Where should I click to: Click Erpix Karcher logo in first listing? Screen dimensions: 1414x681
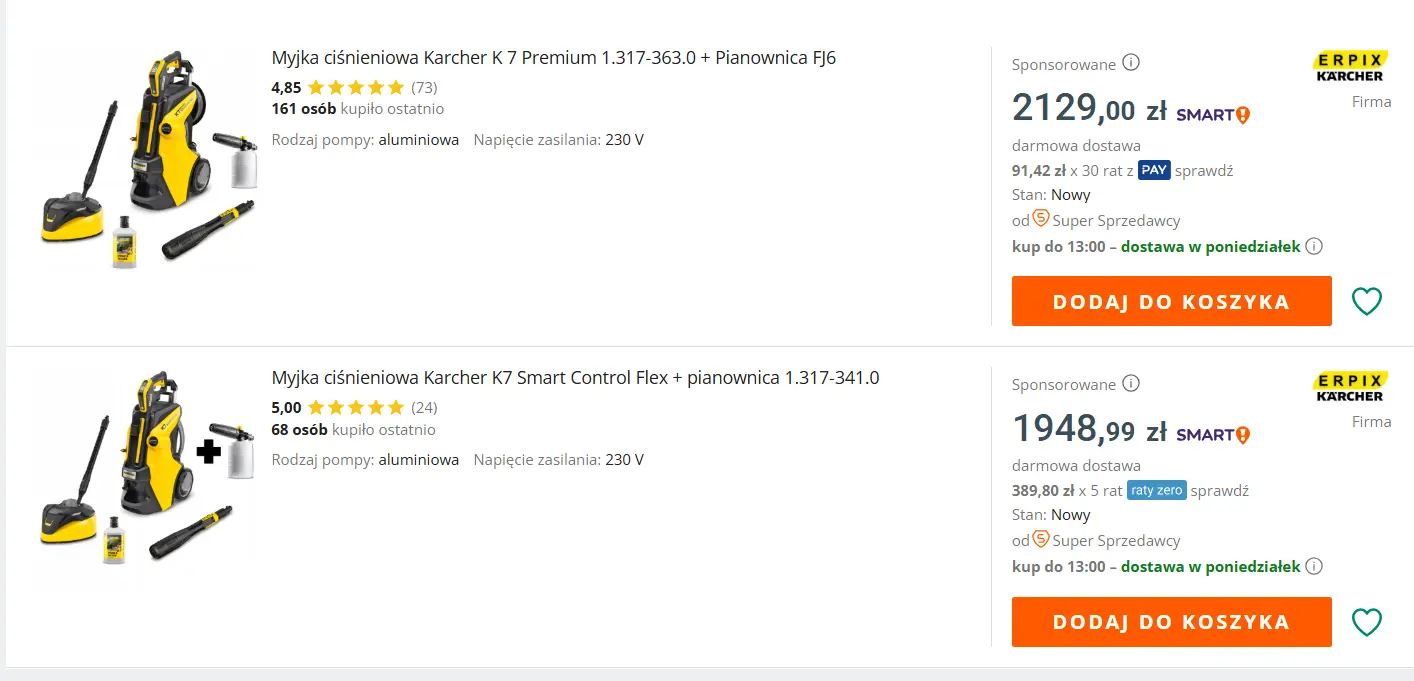pos(1349,66)
